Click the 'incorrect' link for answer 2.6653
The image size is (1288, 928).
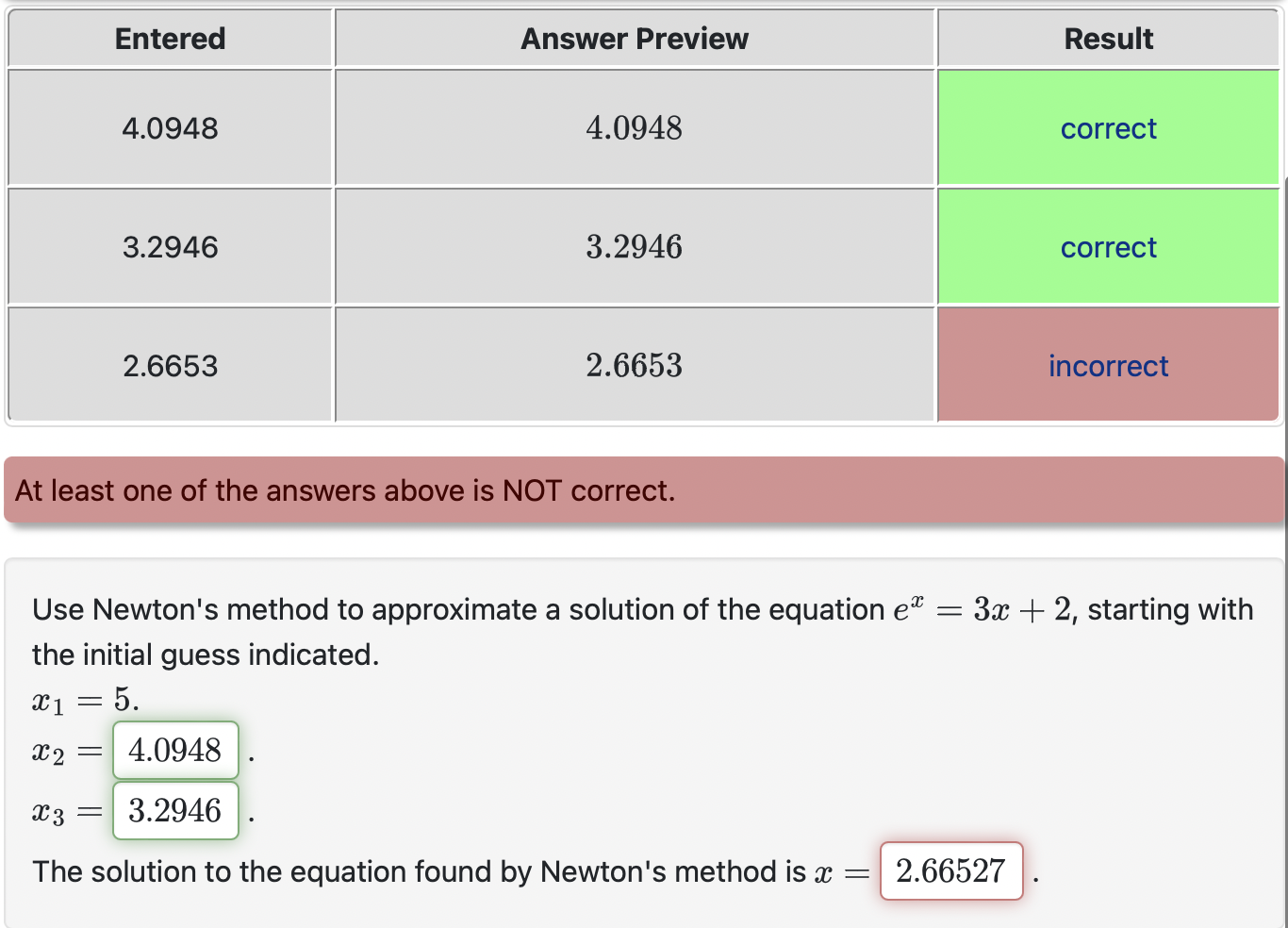click(1109, 366)
